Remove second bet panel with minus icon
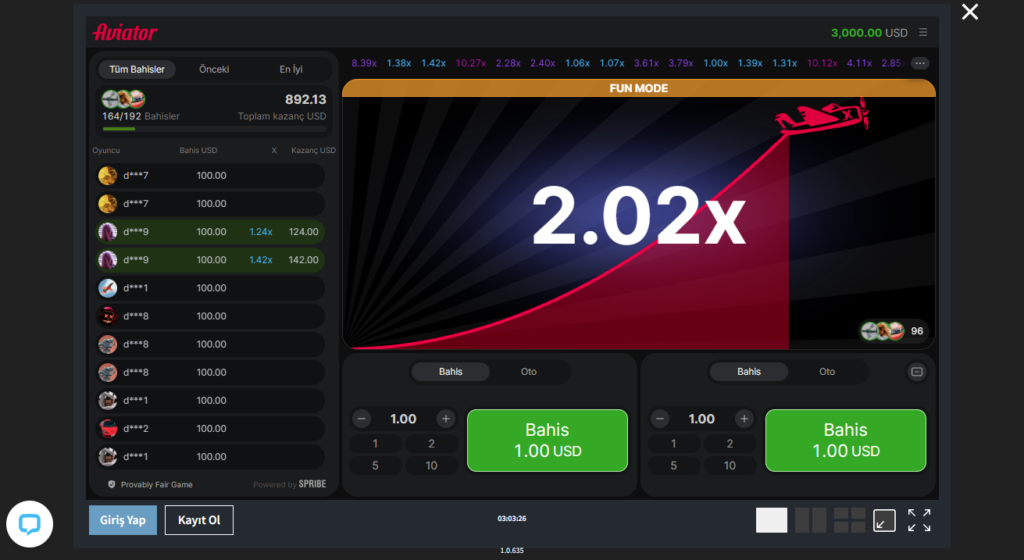Viewport: 1024px width, 560px height. [917, 372]
